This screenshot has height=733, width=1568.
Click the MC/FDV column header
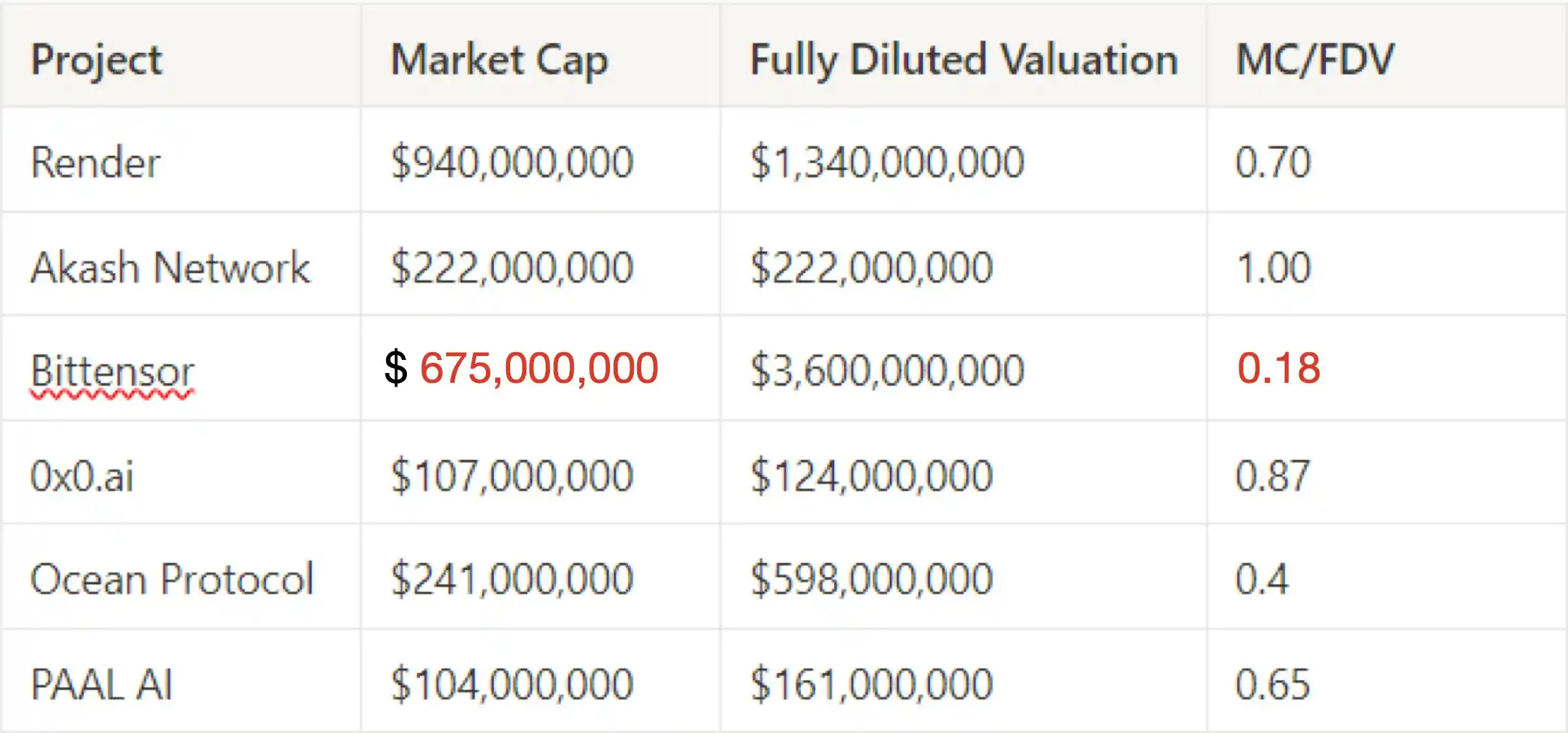1315,60
